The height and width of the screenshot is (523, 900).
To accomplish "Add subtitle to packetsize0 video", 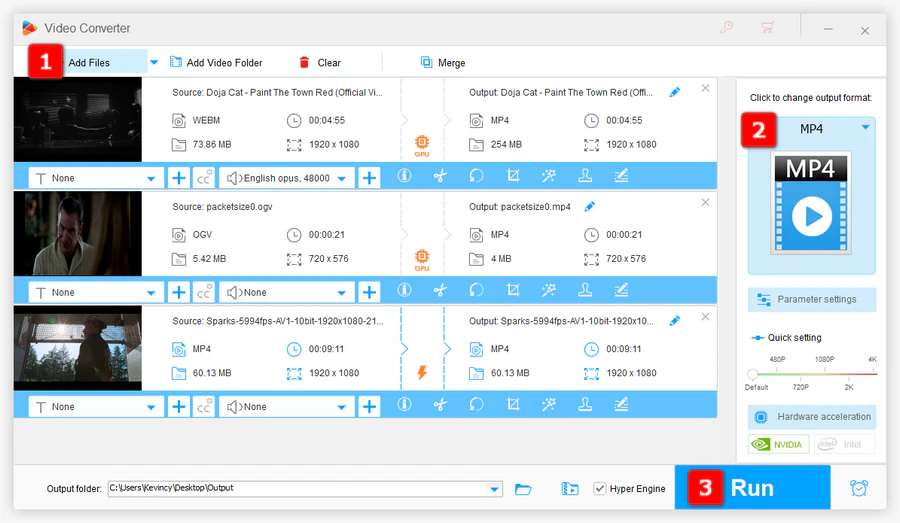I will click(179, 292).
